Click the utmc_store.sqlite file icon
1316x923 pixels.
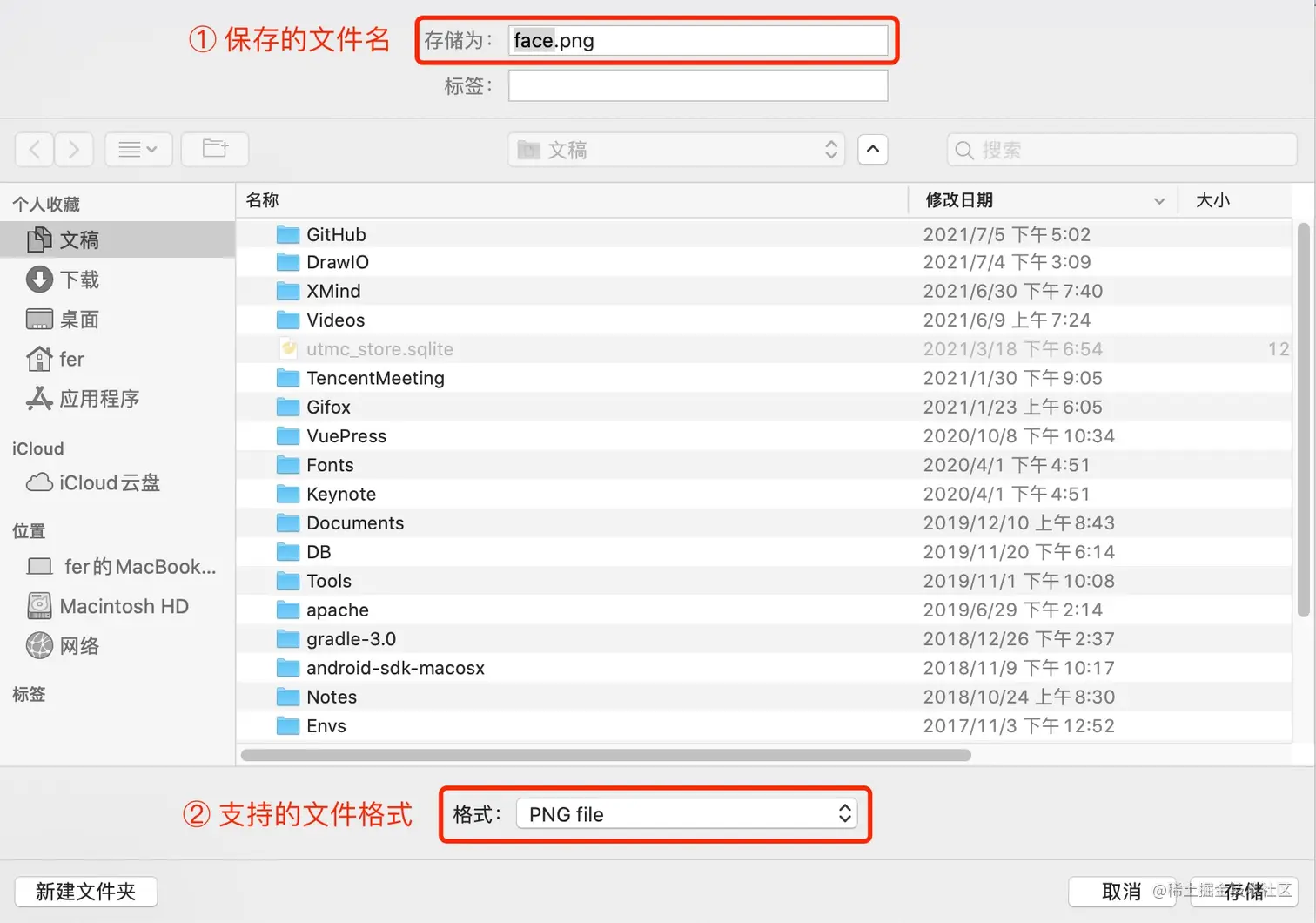click(289, 349)
